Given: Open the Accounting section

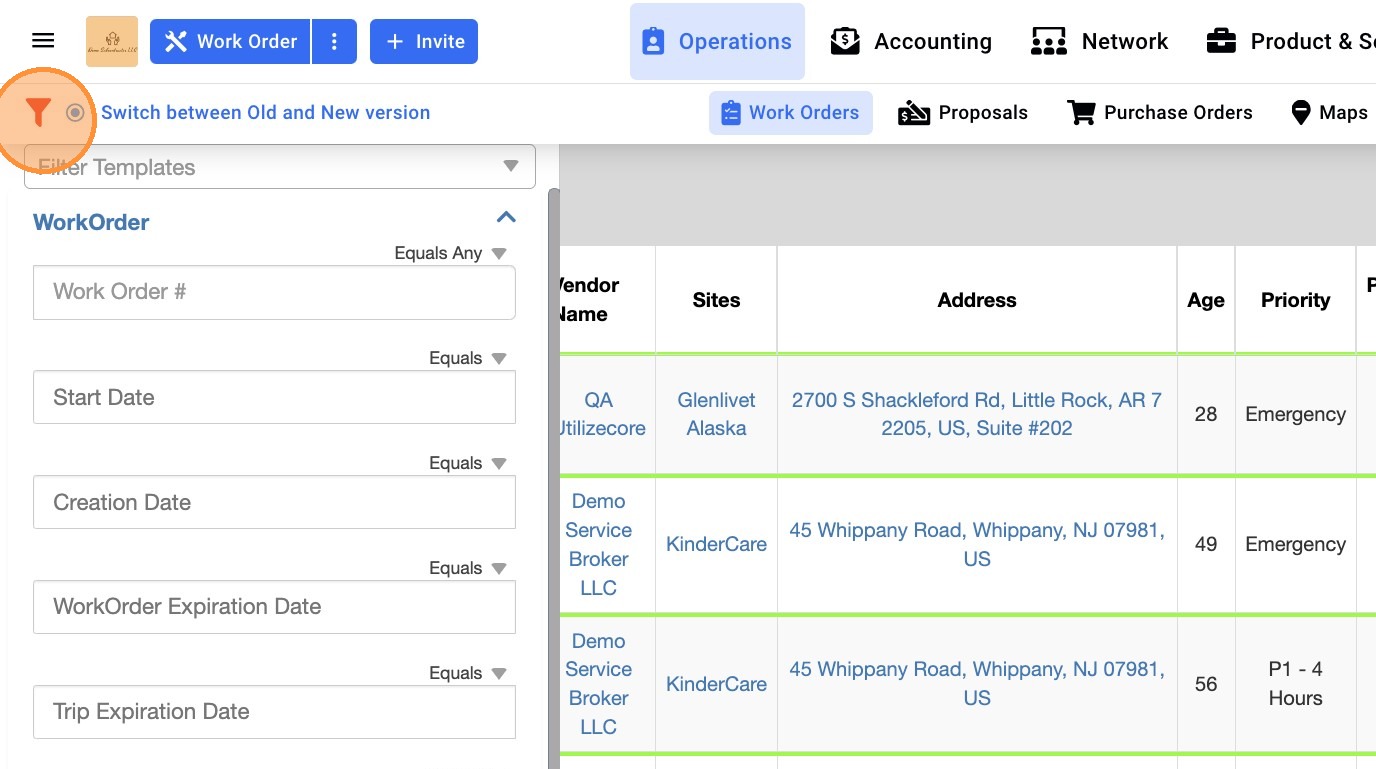Looking at the screenshot, I should [x=911, y=42].
